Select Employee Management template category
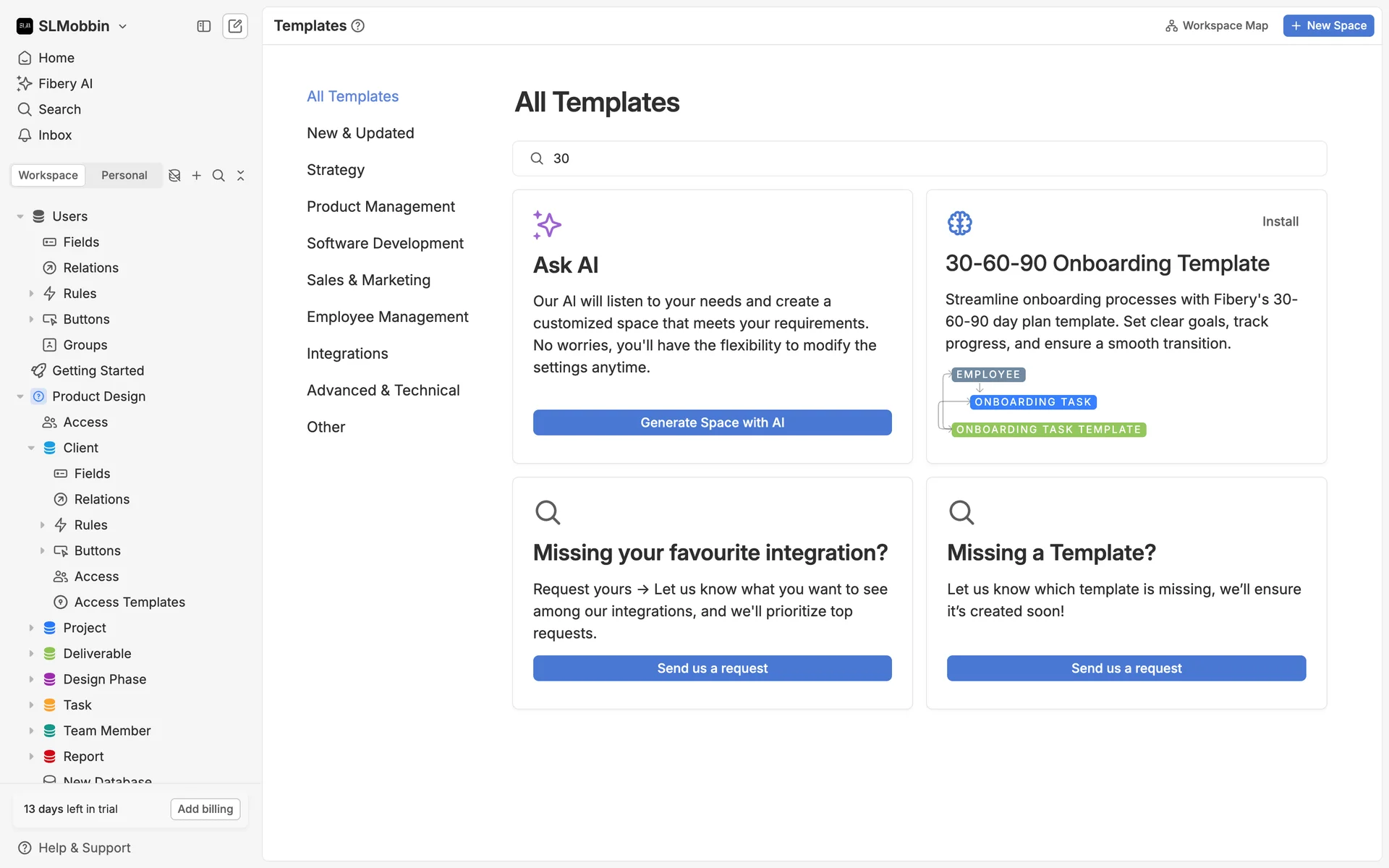Image resolution: width=1389 pixels, height=868 pixels. [387, 317]
